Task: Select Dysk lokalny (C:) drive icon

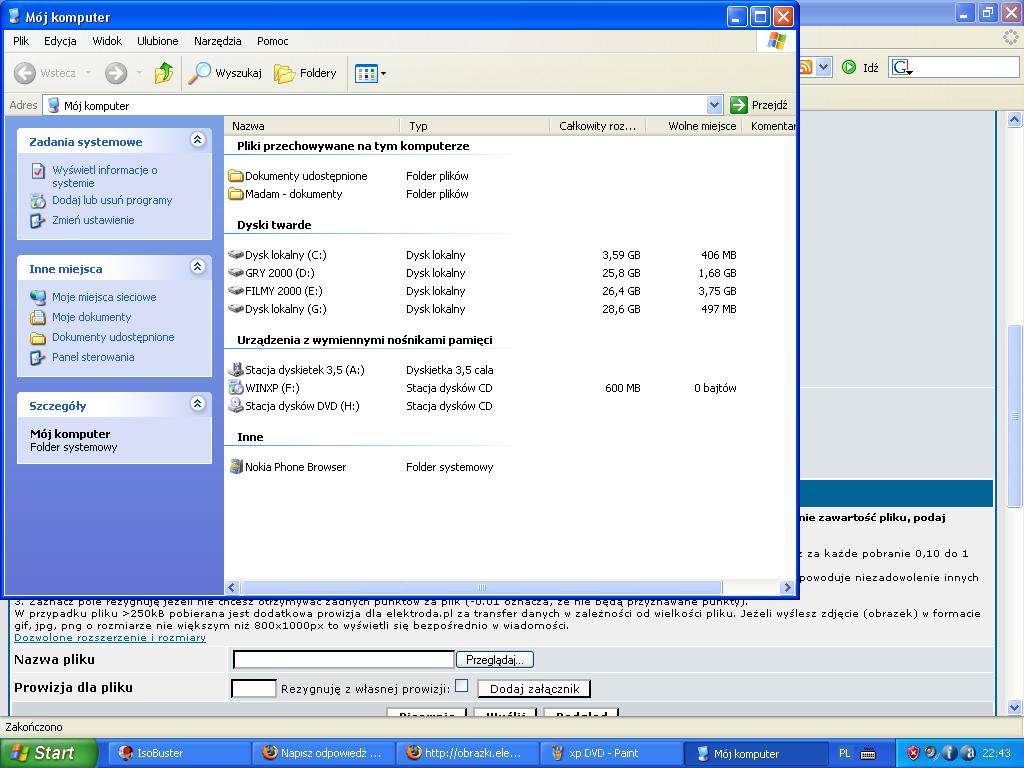Action: tap(236, 255)
